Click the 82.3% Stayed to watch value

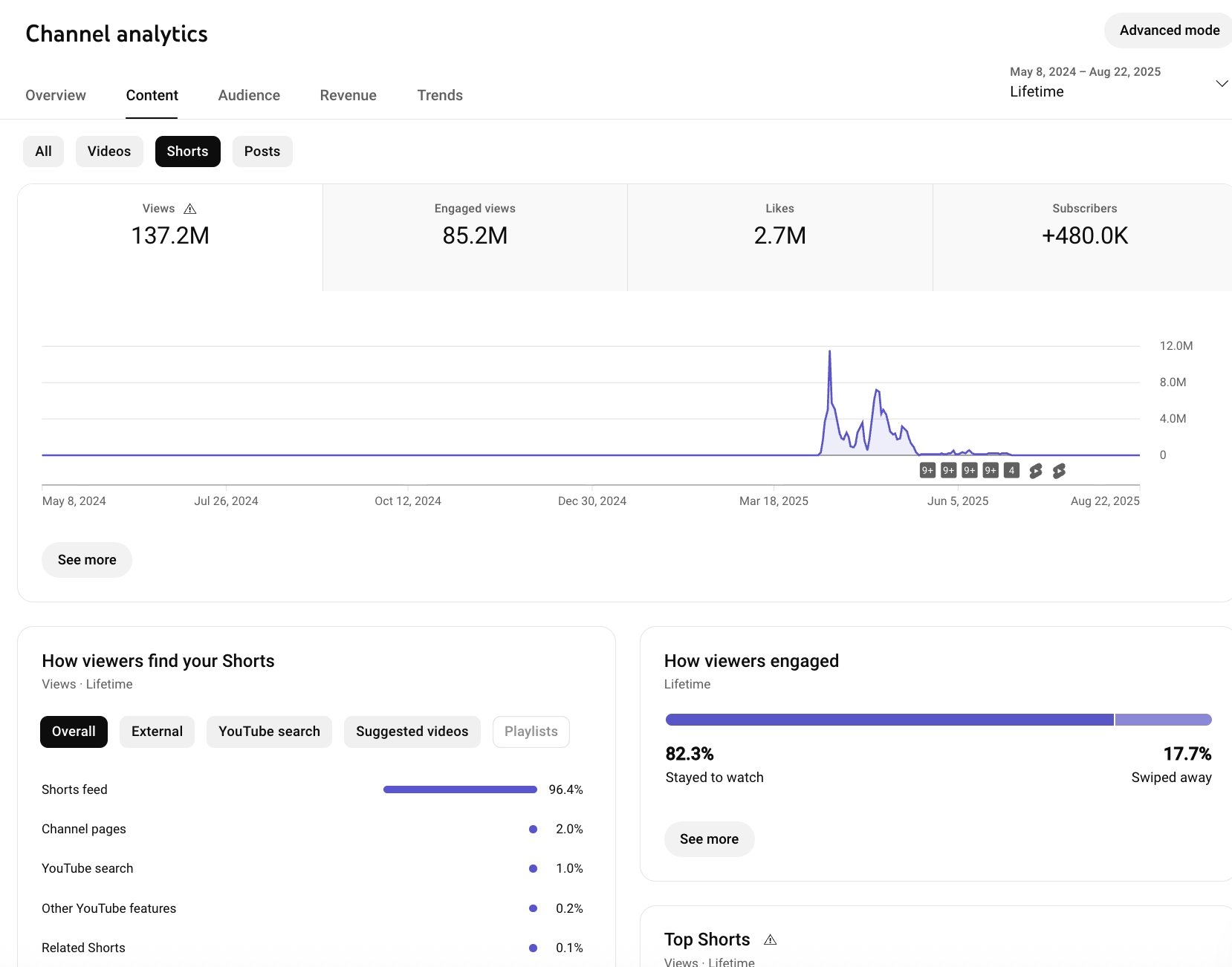(690, 754)
